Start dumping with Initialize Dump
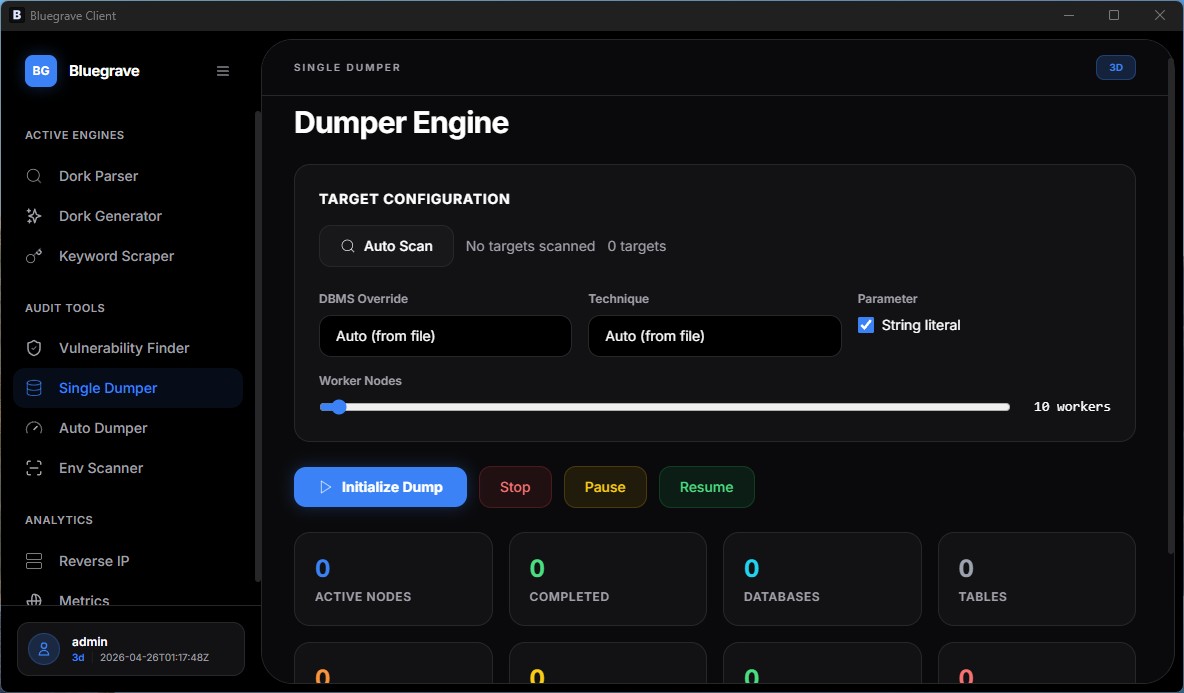1184x693 pixels. (x=380, y=487)
